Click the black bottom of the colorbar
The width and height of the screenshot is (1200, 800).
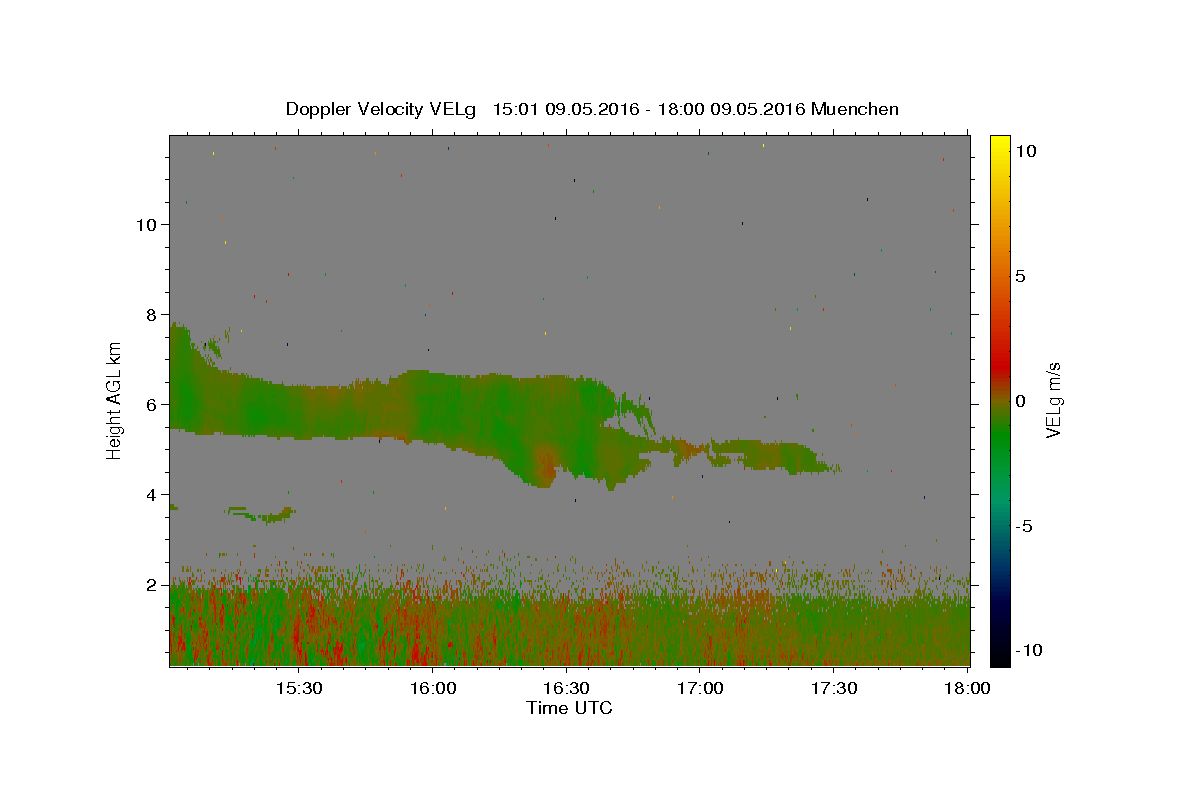tap(1000, 657)
